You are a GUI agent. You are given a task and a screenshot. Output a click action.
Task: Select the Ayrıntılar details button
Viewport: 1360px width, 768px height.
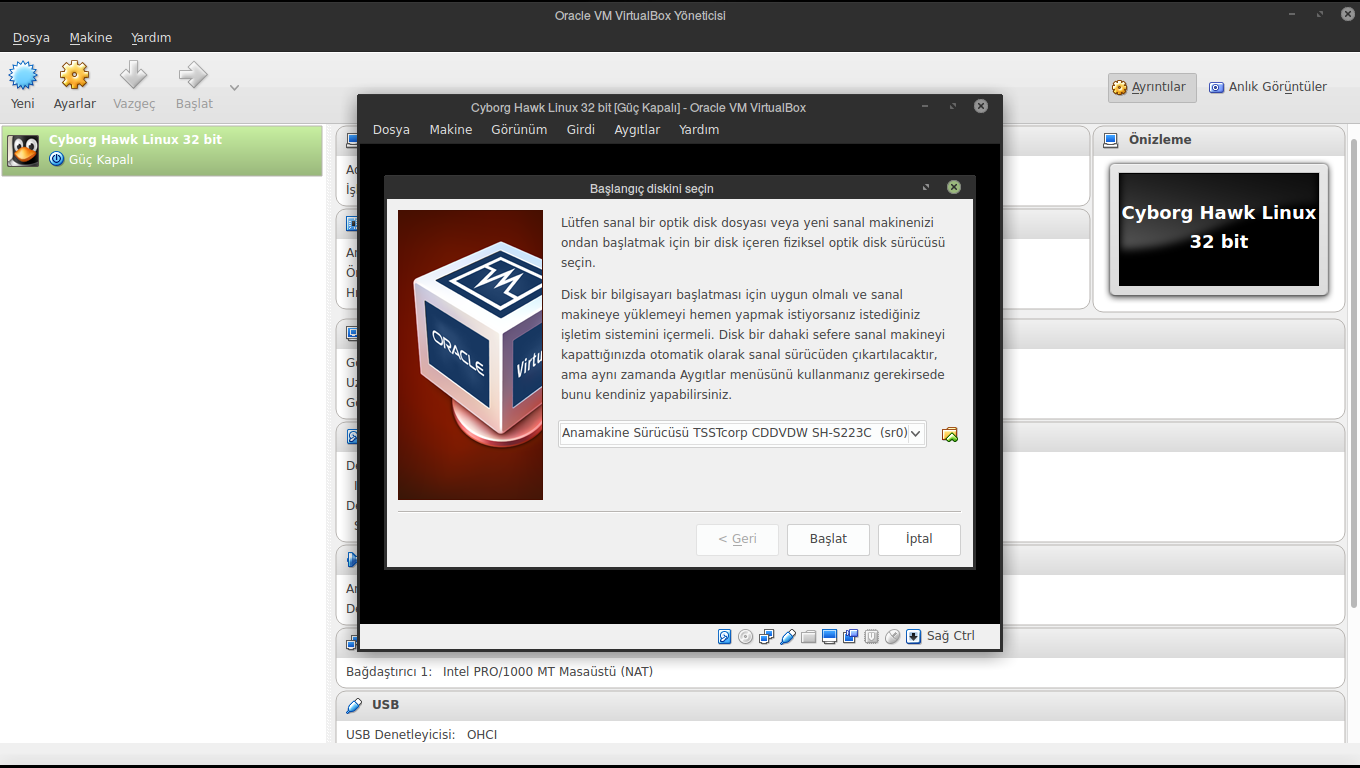tap(1152, 87)
